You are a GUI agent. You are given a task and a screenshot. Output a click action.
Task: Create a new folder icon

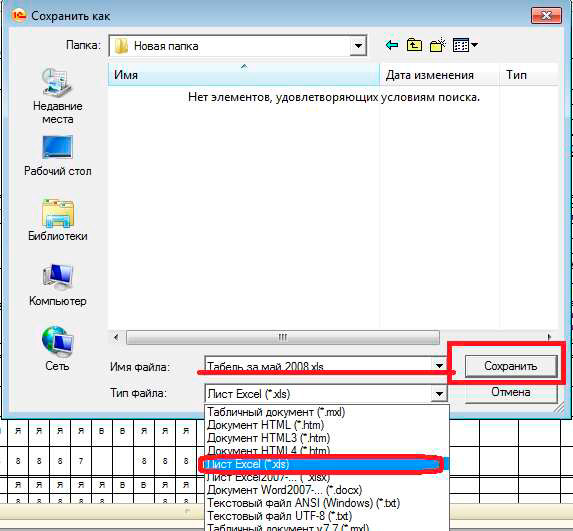coord(438,45)
